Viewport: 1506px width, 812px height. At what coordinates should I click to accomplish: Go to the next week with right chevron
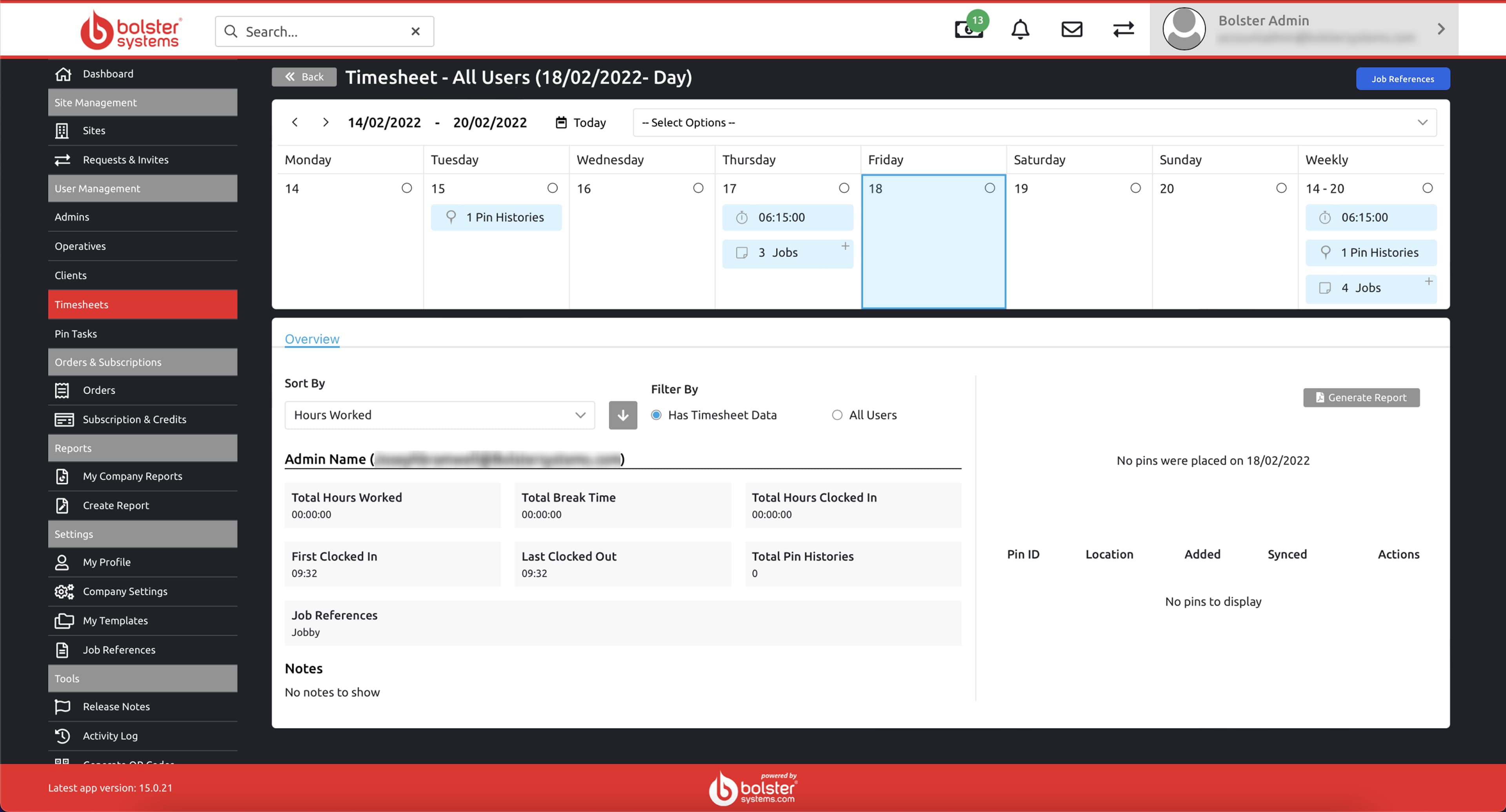[326, 122]
